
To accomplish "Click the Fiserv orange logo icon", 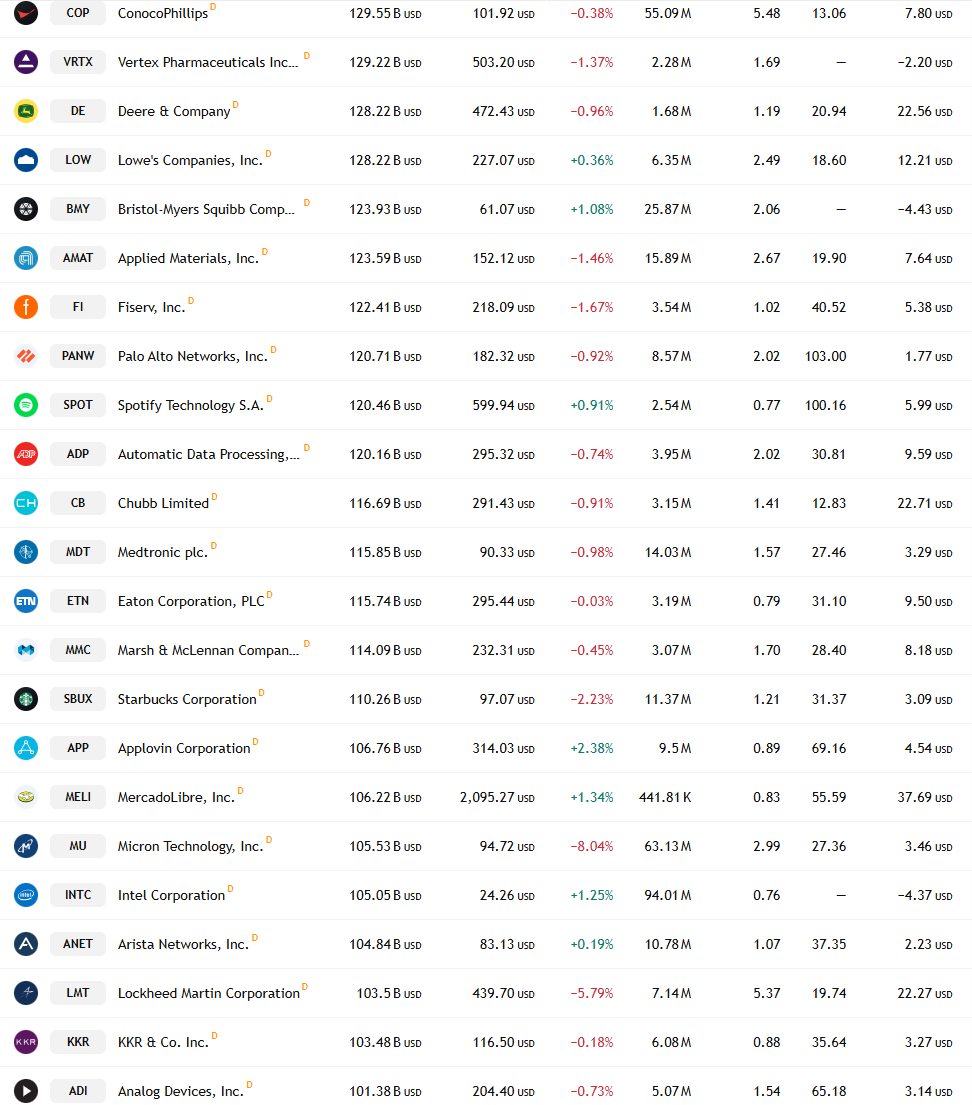I will click(x=26, y=307).
